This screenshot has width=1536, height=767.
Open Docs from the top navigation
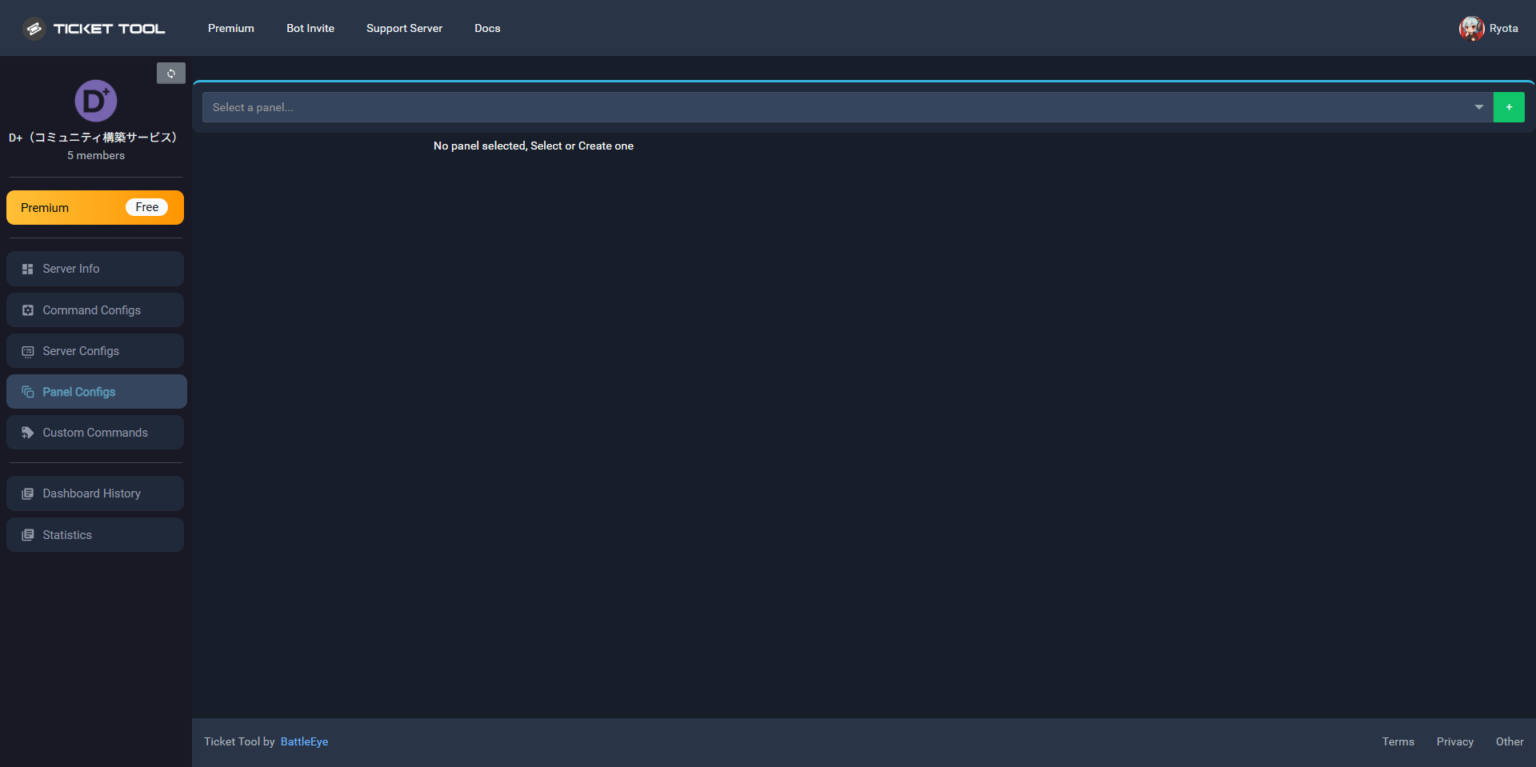(x=487, y=28)
